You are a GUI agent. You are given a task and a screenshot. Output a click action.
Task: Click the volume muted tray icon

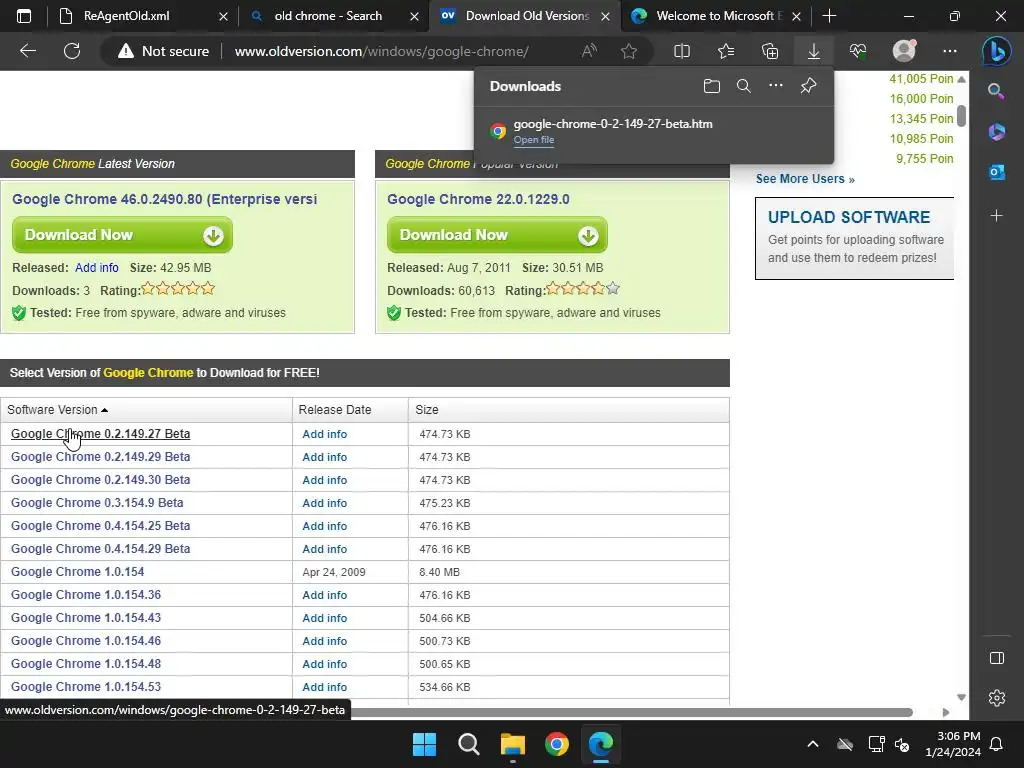pyautogui.click(x=903, y=744)
